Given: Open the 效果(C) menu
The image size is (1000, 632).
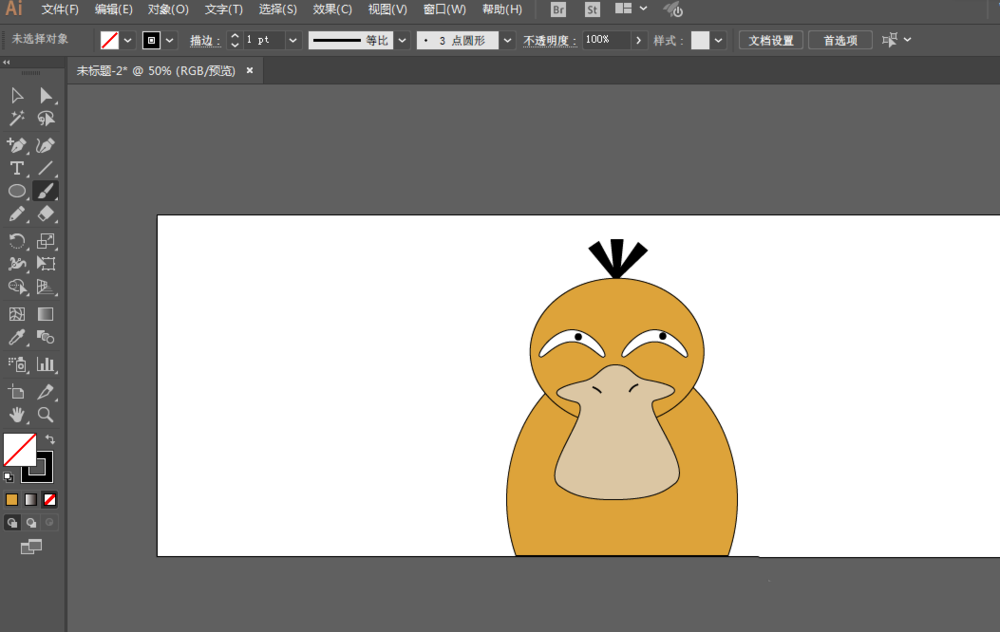Looking at the screenshot, I should (x=332, y=10).
